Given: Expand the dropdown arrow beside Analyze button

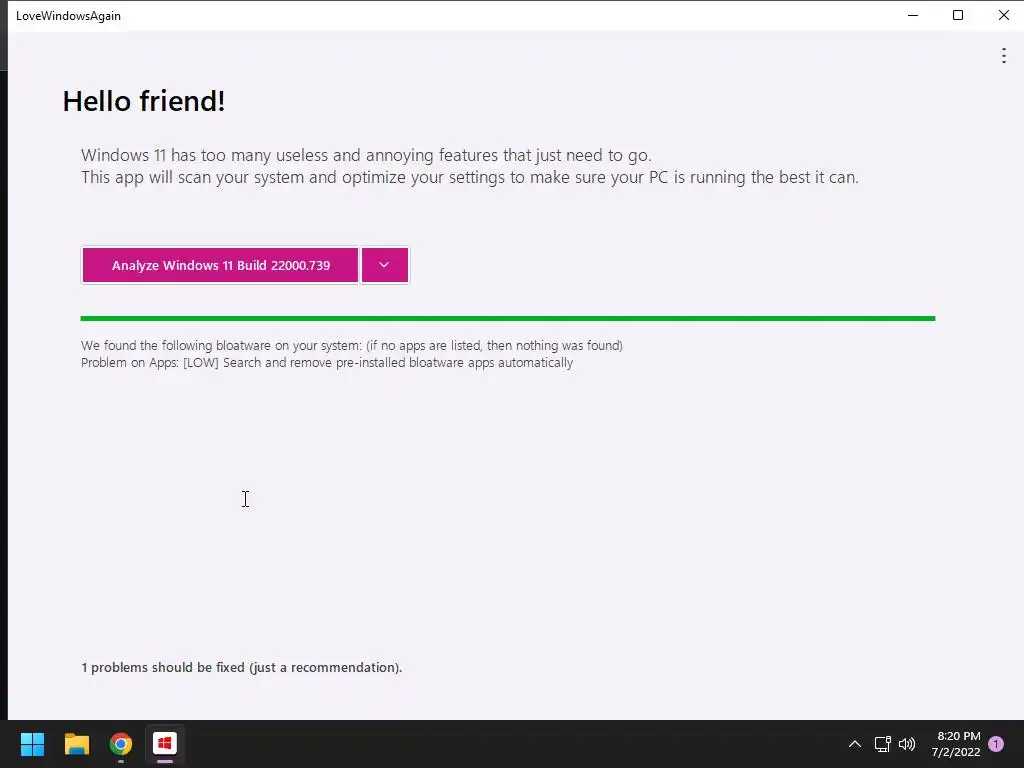Looking at the screenshot, I should coord(385,265).
